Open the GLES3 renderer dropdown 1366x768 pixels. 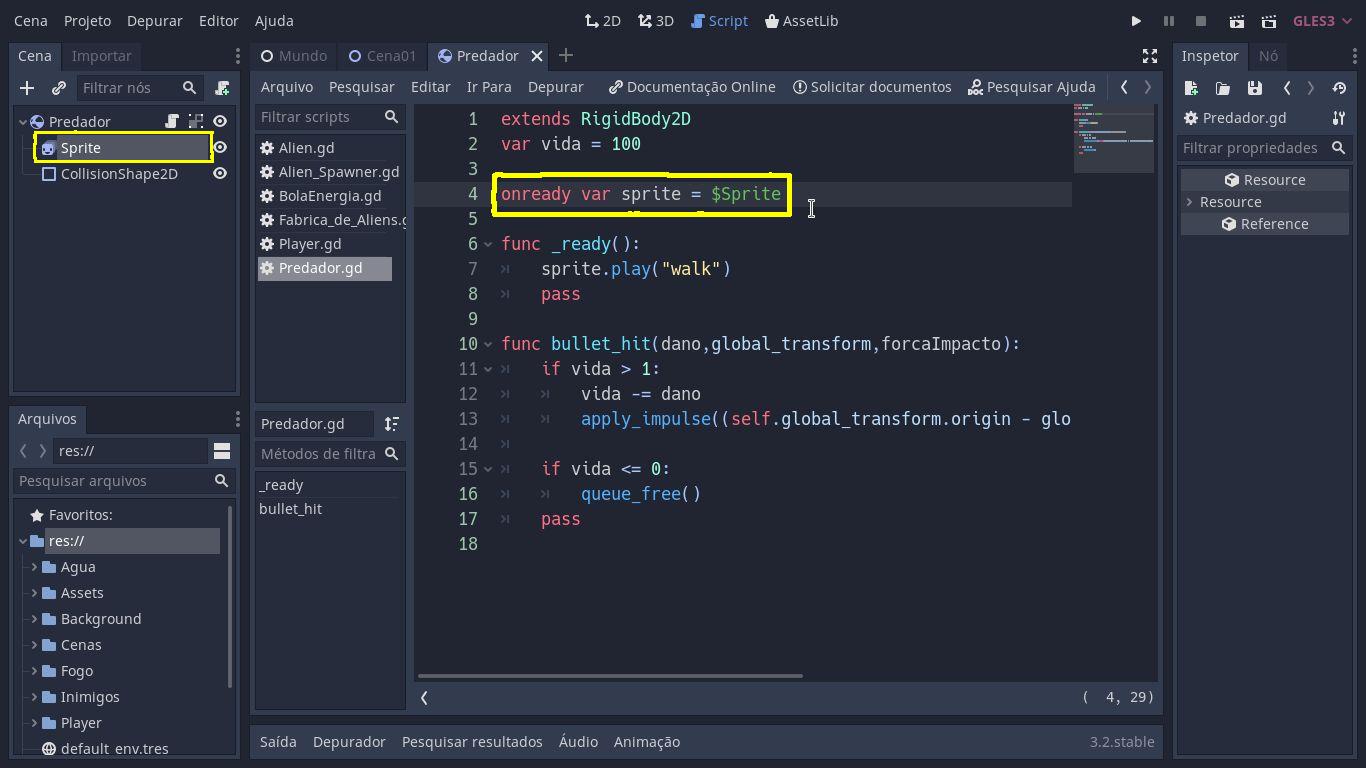click(1321, 21)
